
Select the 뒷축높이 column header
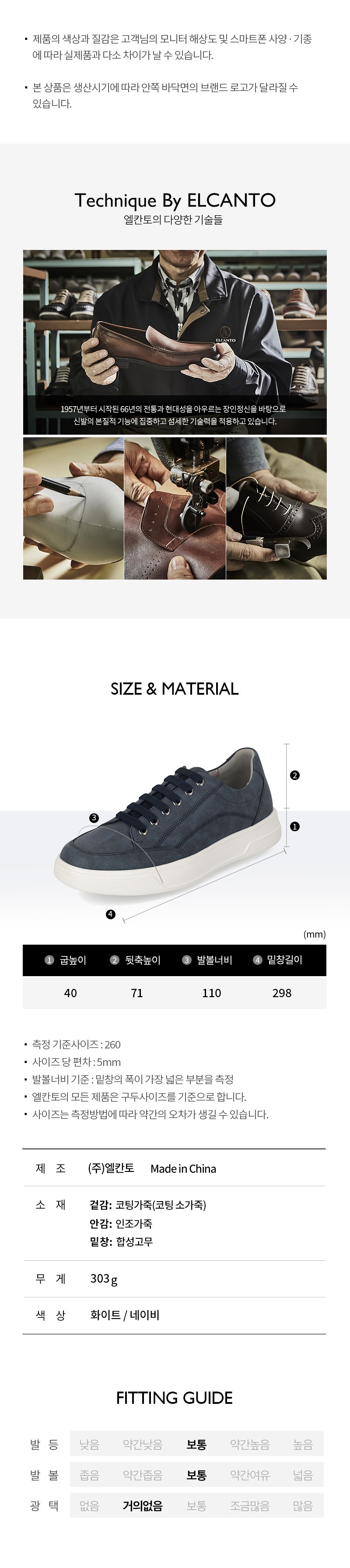[135, 960]
